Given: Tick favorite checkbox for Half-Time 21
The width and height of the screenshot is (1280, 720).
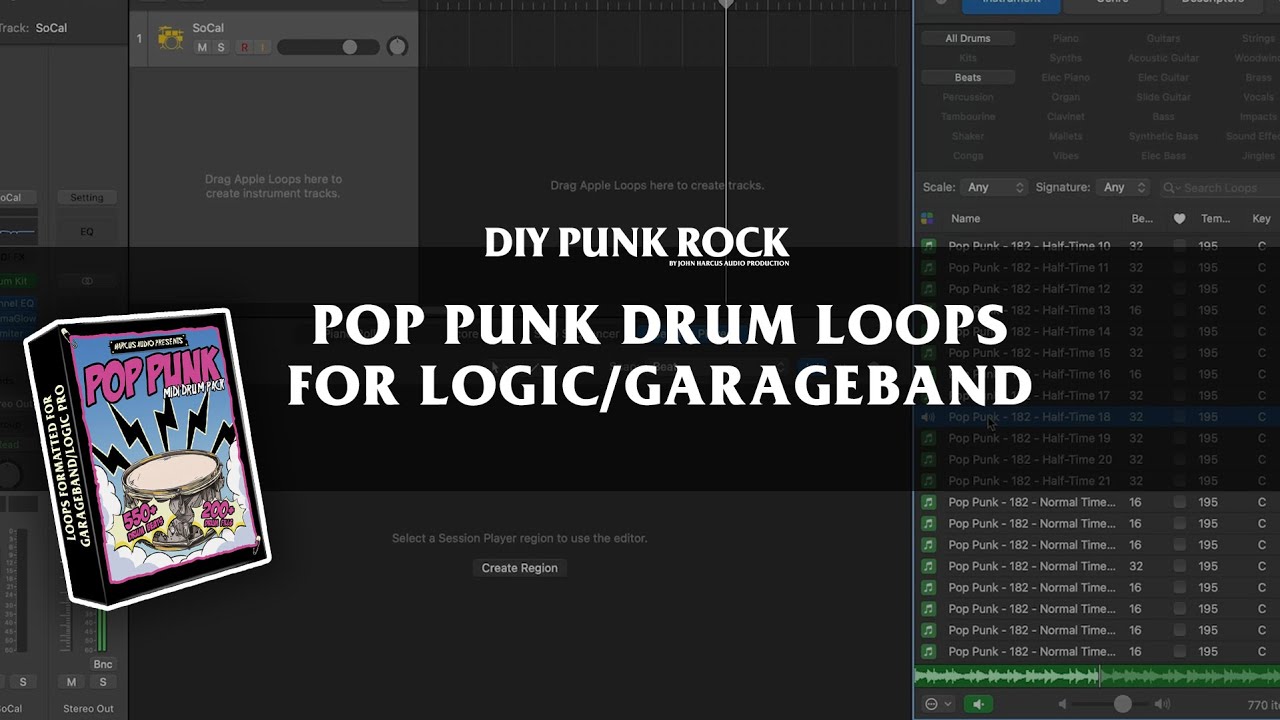Looking at the screenshot, I should 1179,481.
